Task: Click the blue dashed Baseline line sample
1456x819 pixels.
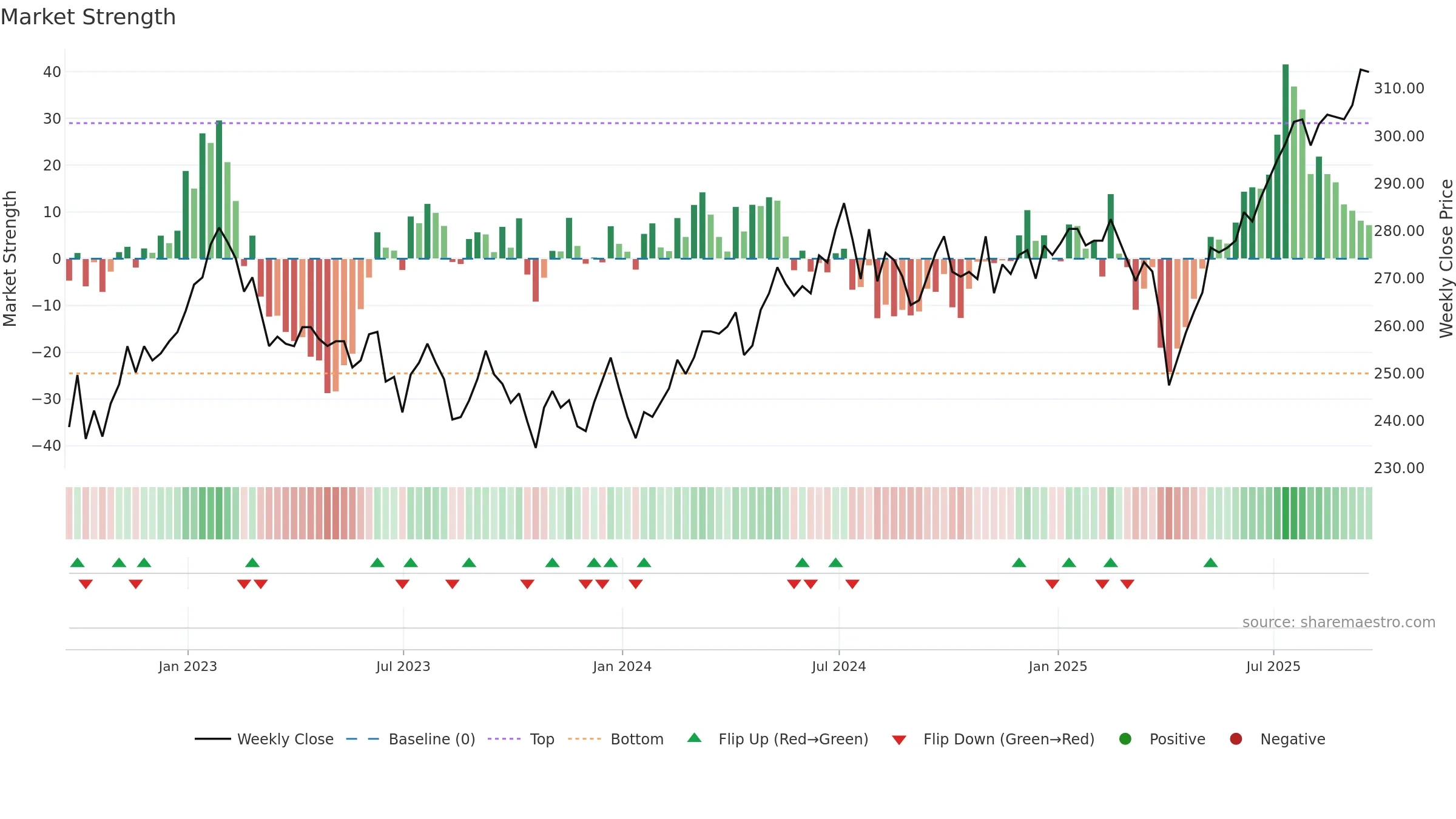Action: [x=362, y=739]
